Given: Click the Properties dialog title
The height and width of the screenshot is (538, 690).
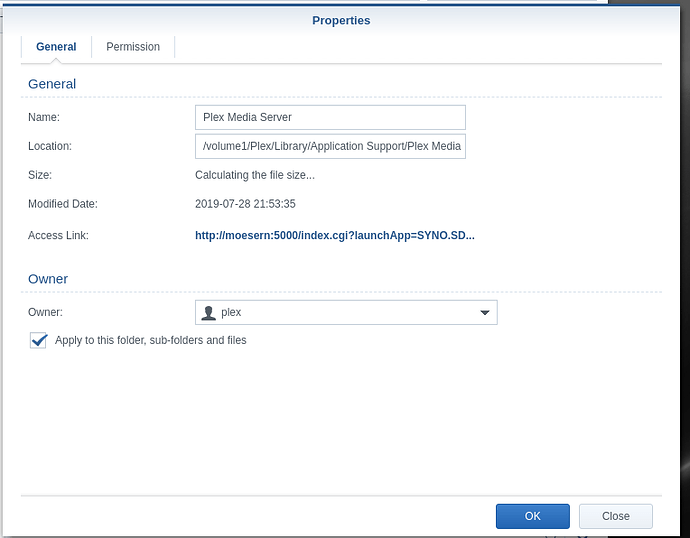Looking at the screenshot, I should (x=341, y=20).
